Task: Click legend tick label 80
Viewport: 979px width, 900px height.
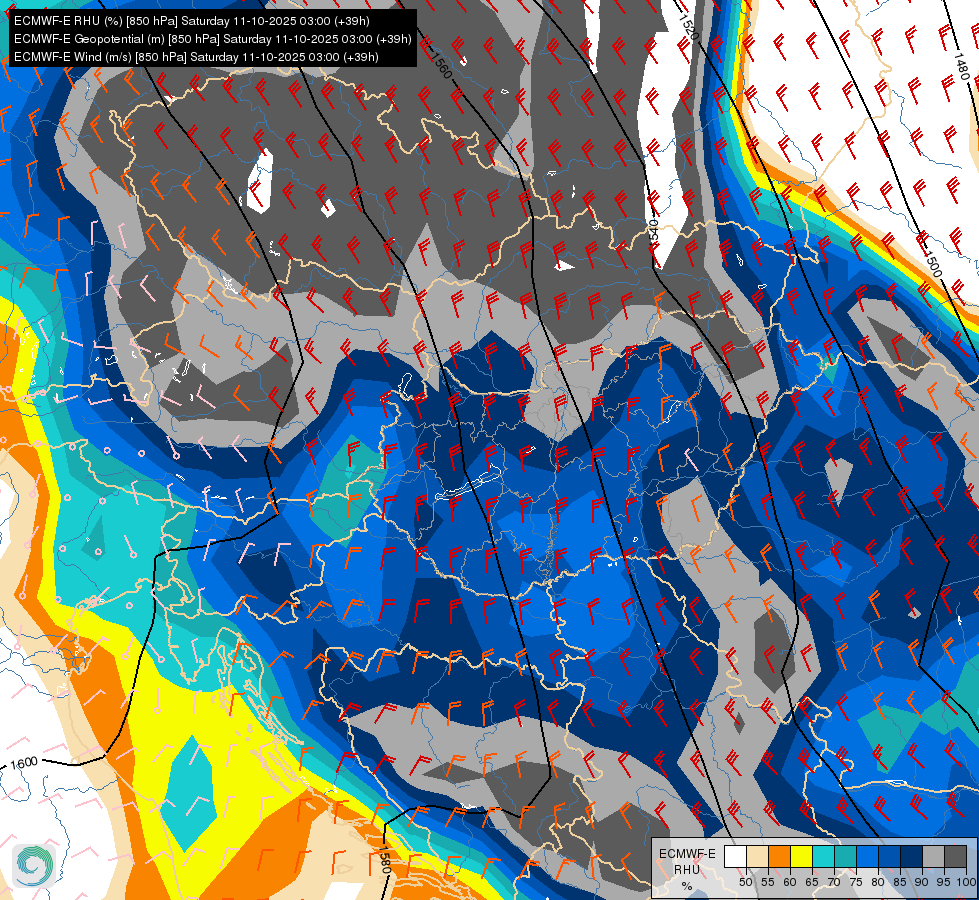Action: pos(878,882)
